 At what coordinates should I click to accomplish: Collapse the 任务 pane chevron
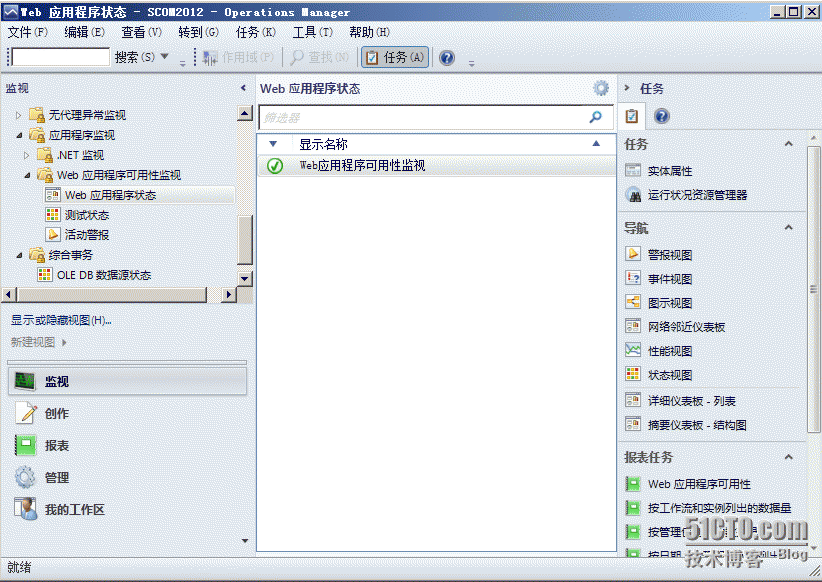coord(626,88)
